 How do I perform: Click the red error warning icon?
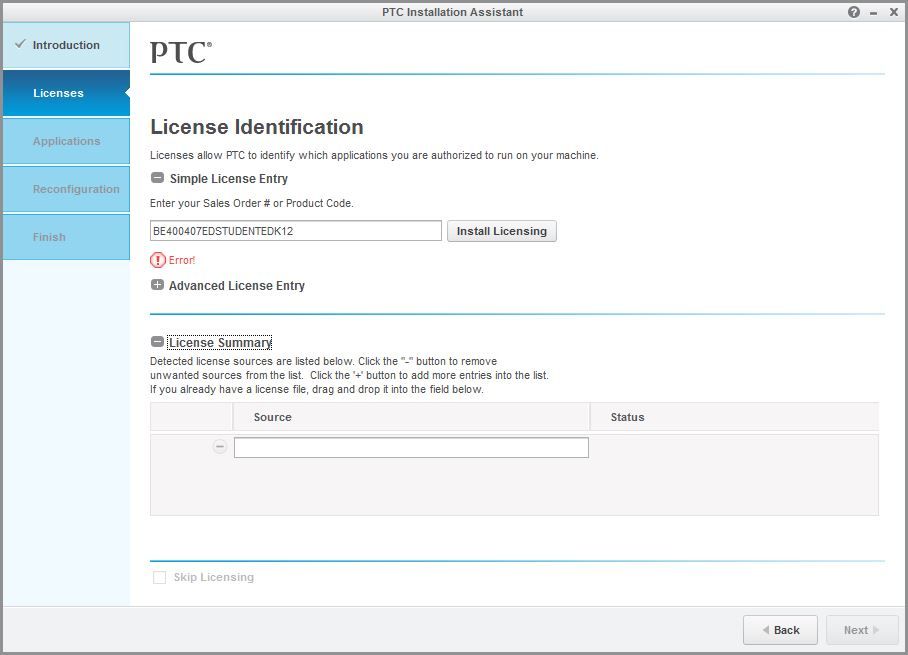point(157,260)
